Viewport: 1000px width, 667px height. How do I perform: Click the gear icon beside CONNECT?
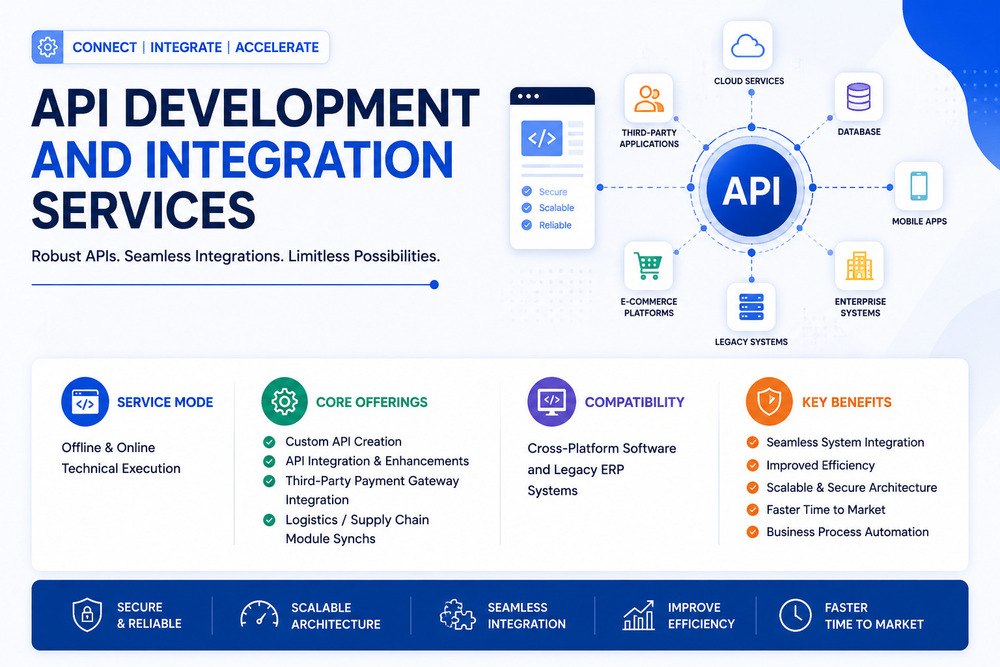coord(47,47)
